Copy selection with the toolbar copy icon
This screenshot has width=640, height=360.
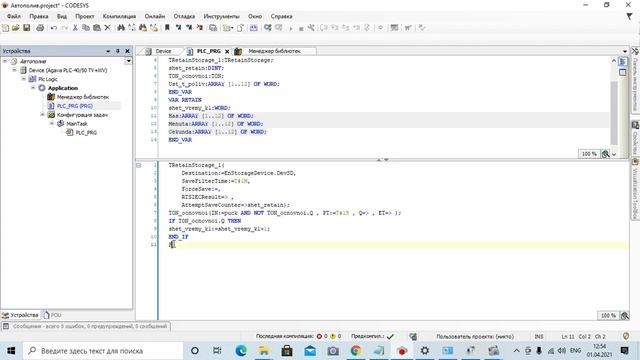86,28
